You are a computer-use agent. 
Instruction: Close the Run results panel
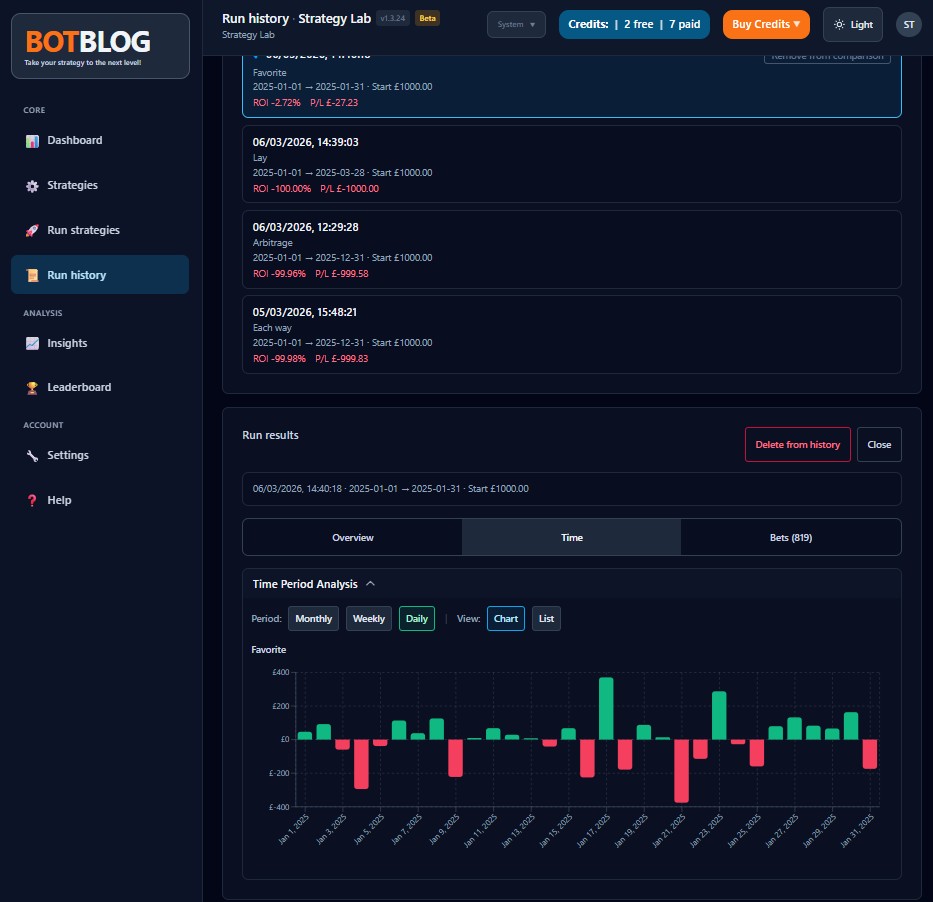click(x=879, y=444)
